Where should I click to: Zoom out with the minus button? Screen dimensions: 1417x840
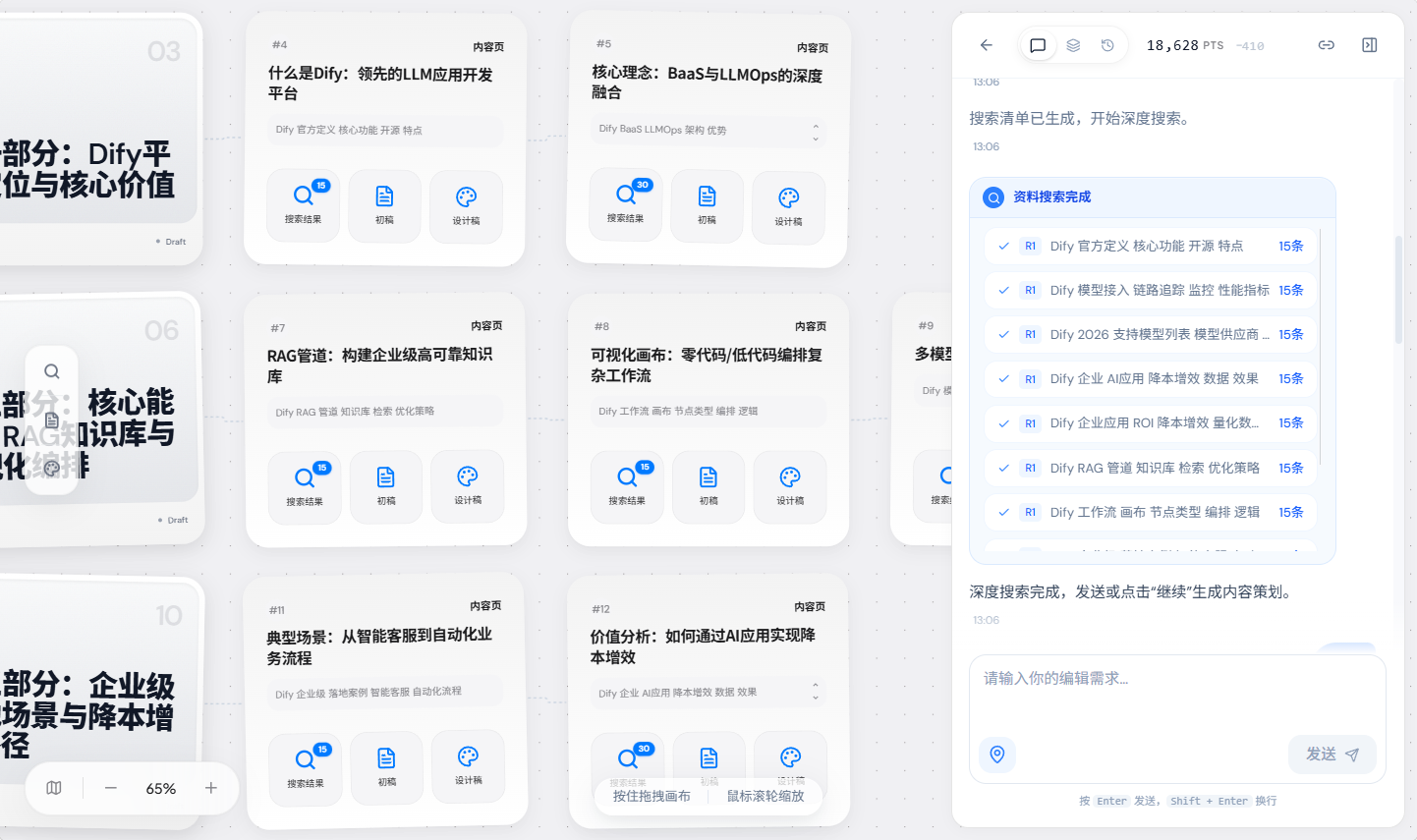111,788
